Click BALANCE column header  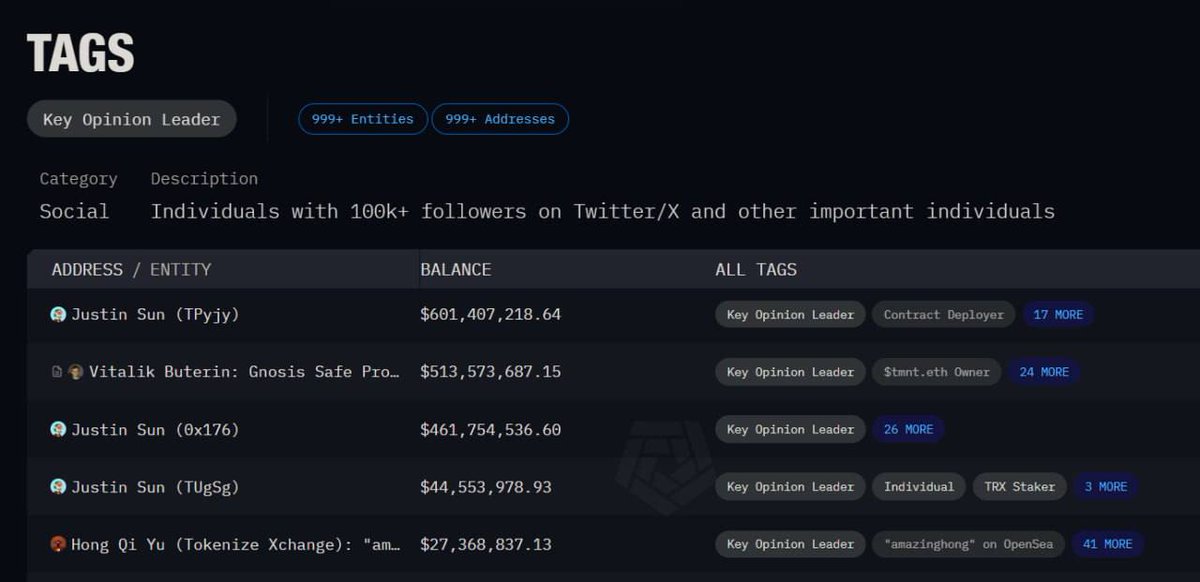click(x=456, y=270)
